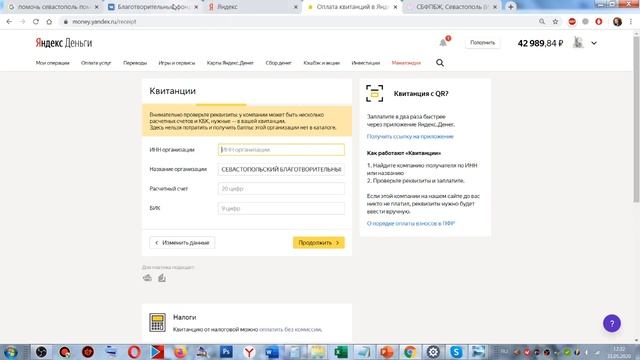Open Карты Яндекс.Денег menu item

coord(230,63)
